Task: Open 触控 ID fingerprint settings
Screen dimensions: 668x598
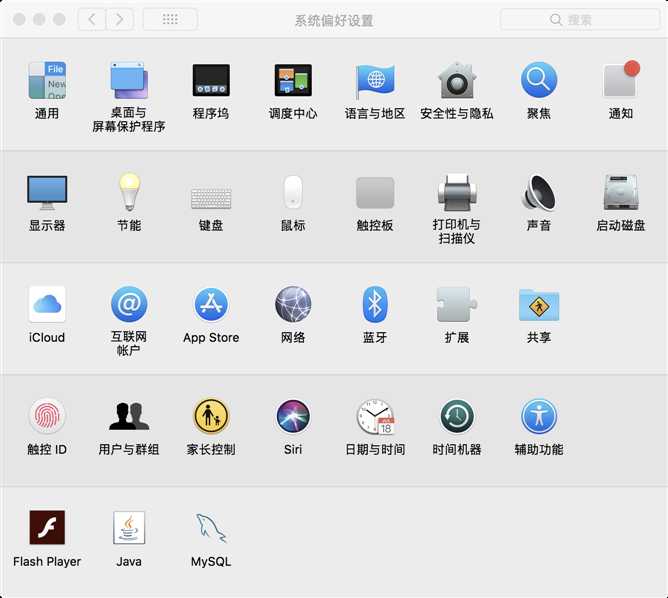Action: pyautogui.click(x=47, y=416)
